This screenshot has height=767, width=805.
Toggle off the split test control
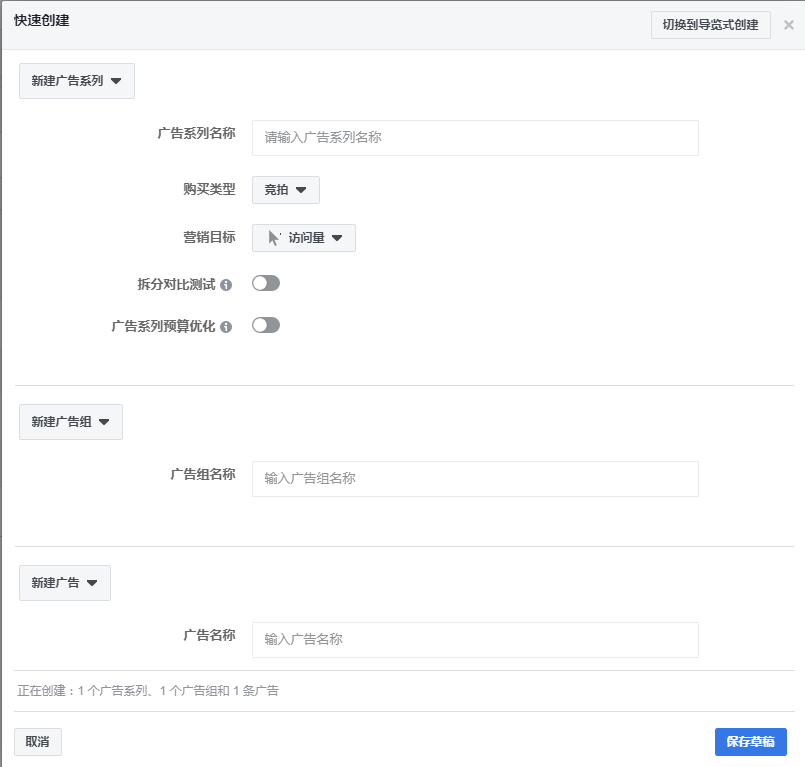[266, 283]
